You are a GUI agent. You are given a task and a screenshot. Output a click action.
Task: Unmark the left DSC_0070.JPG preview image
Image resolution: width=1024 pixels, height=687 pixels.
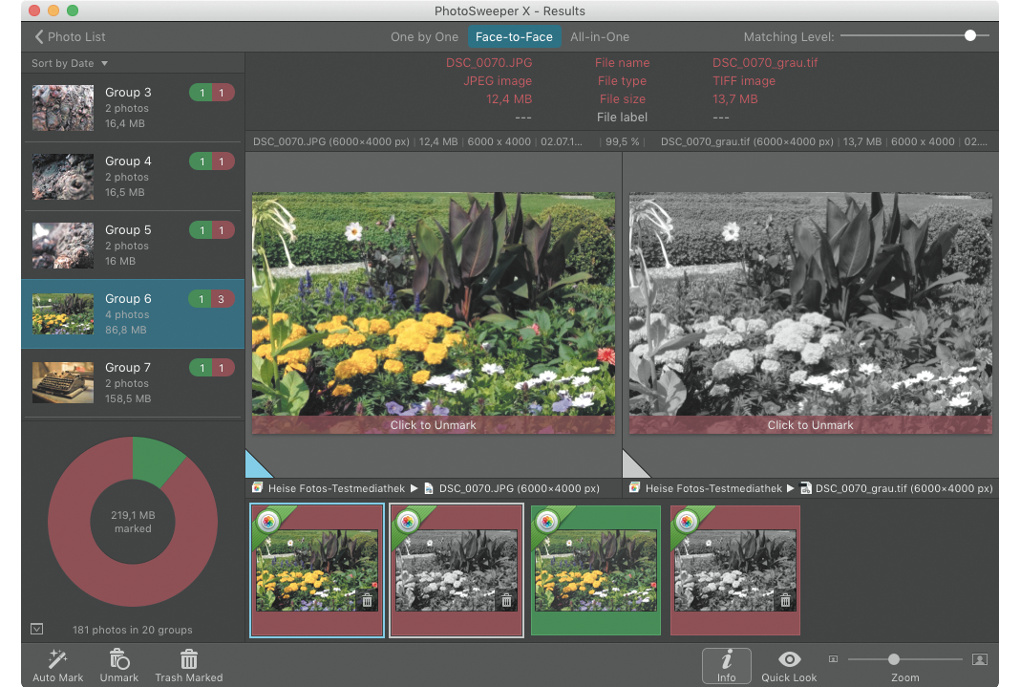pyautogui.click(x=433, y=425)
